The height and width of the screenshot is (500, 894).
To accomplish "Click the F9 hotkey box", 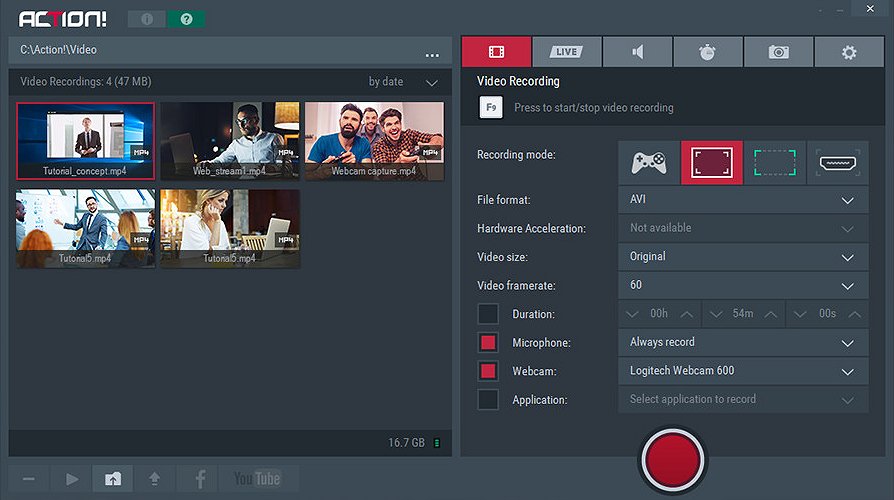I will (491, 107).
